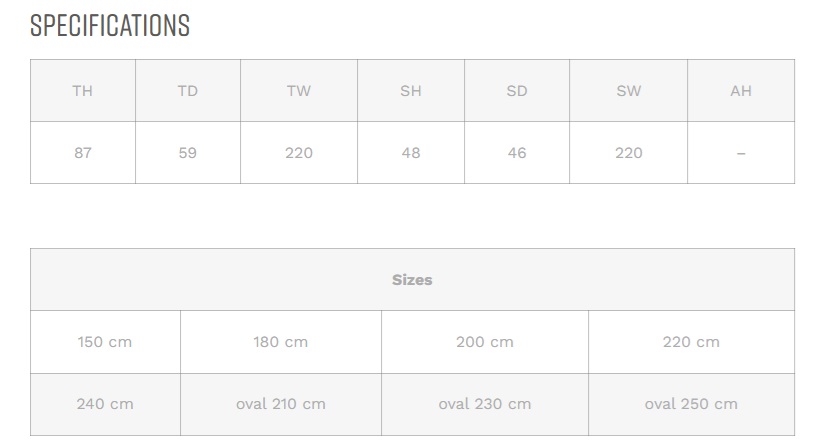
Task: Pick the oval 210 cm size
Action: 281,404
